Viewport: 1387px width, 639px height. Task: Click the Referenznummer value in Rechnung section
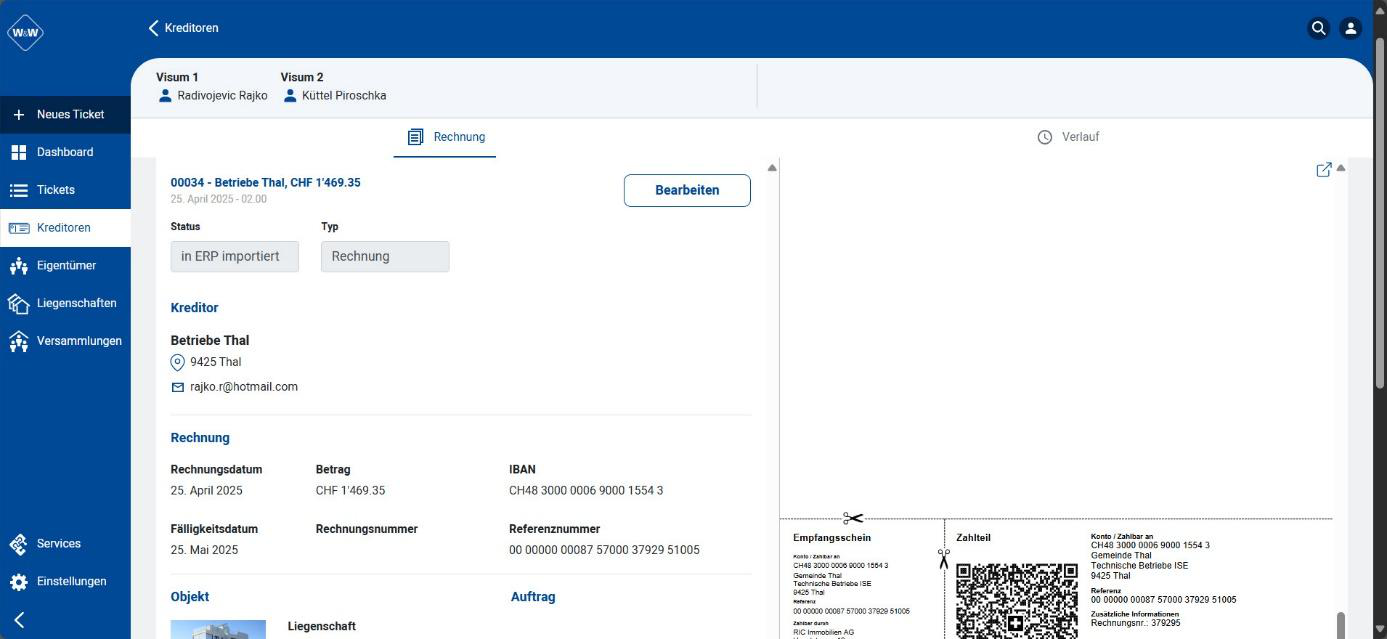pos(604,550)
